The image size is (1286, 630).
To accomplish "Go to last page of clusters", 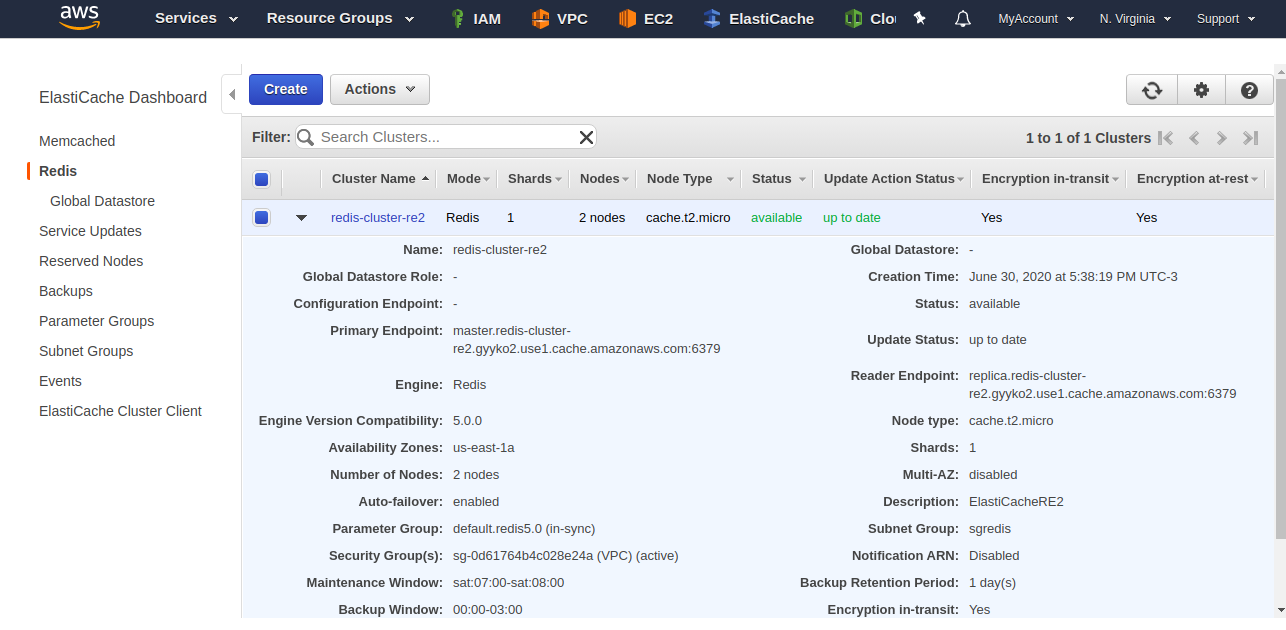I will (x=1250, y=138).
